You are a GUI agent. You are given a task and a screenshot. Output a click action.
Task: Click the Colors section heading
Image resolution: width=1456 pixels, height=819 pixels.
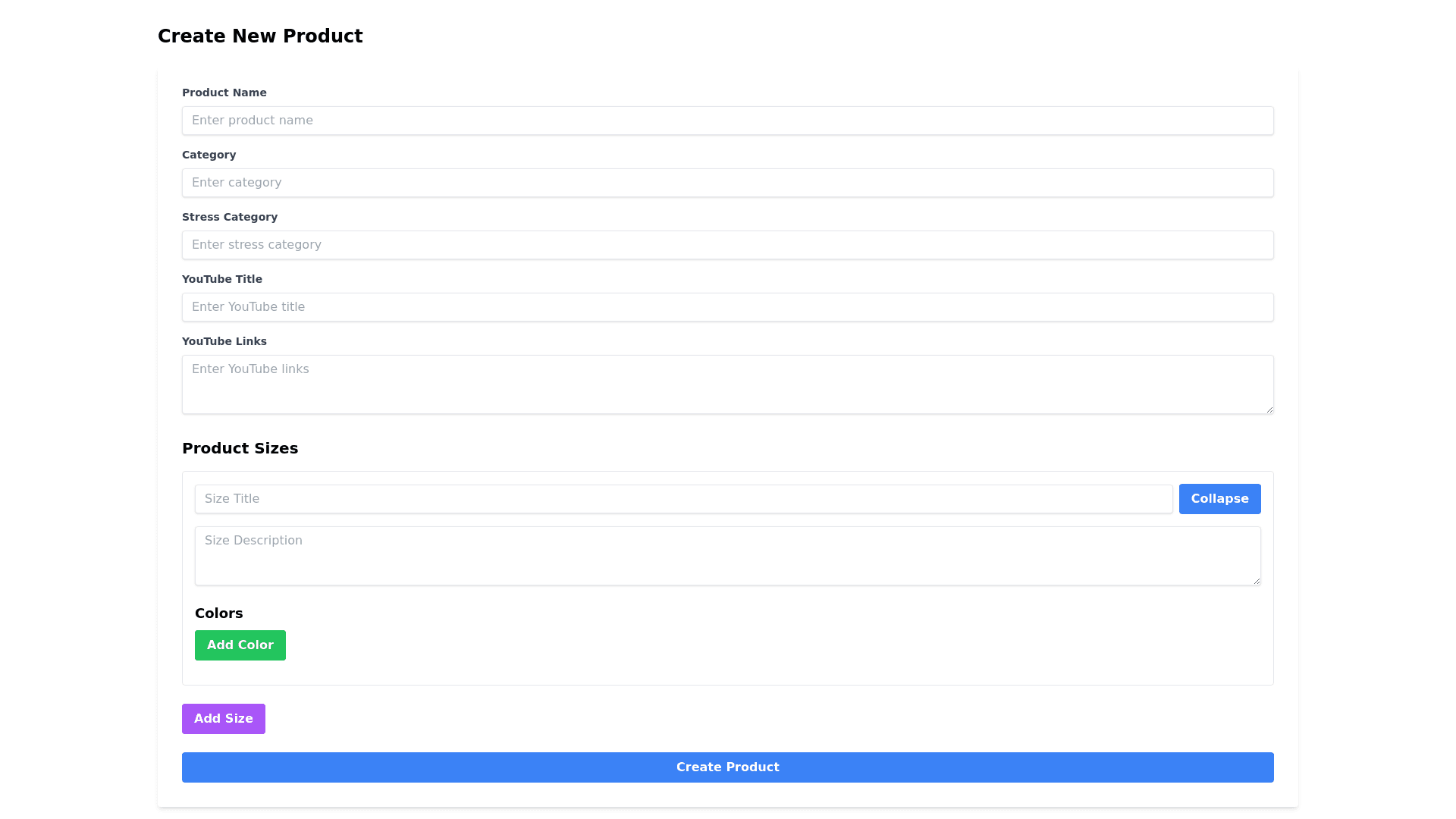(x=219, y=613)
